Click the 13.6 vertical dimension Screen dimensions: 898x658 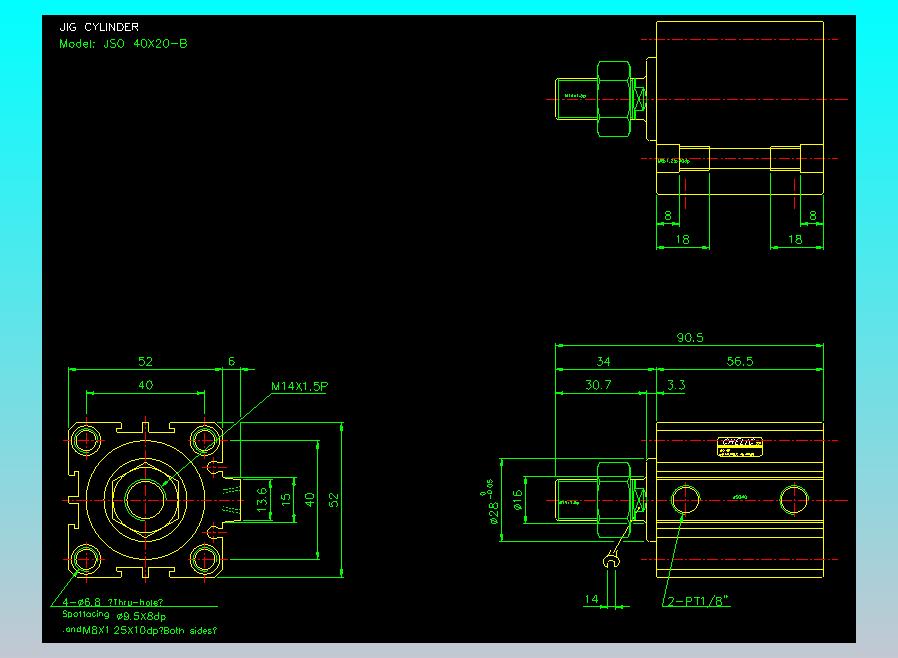coord(262,499)
